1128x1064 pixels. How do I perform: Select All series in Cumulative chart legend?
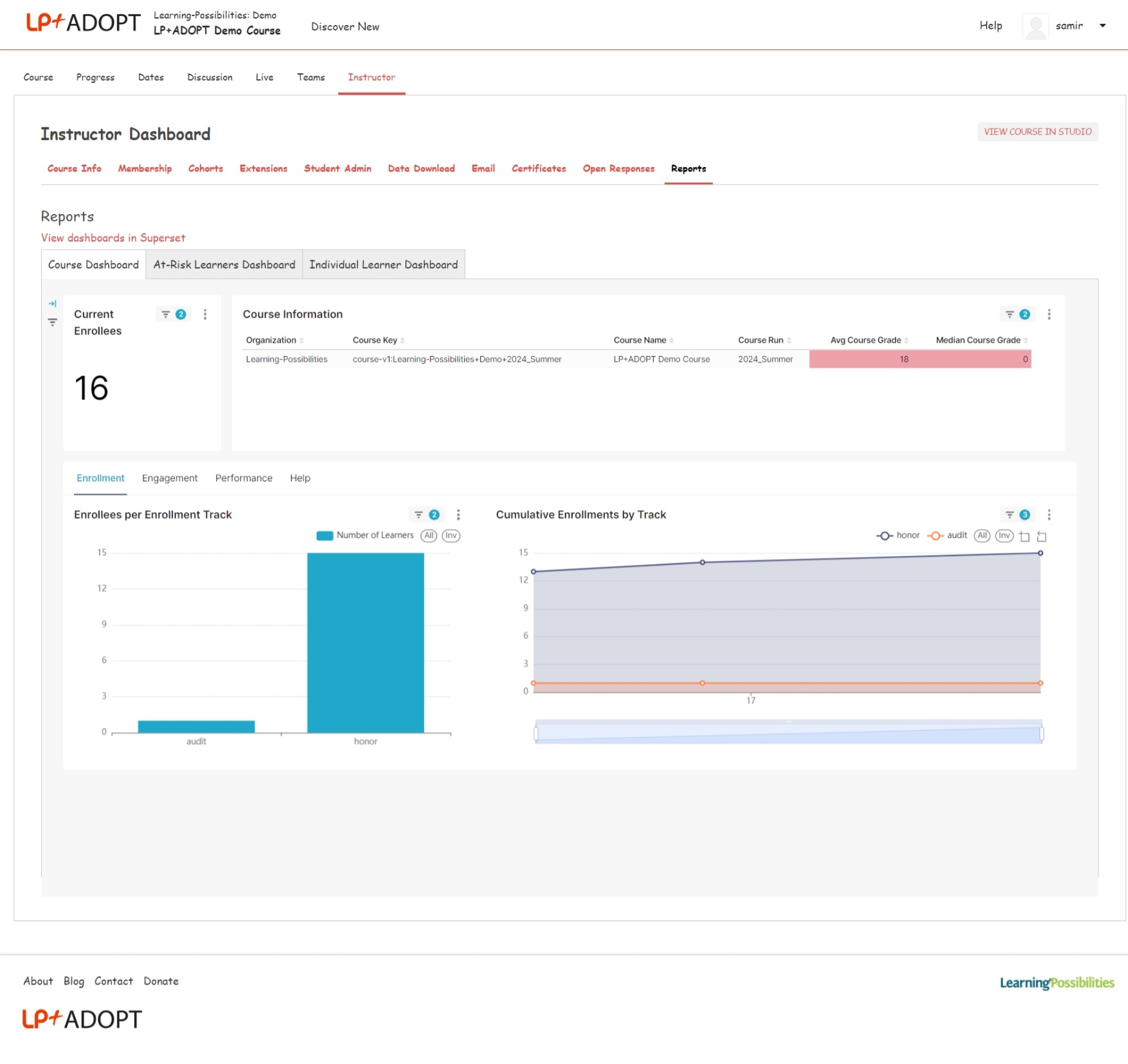point(982,535)
